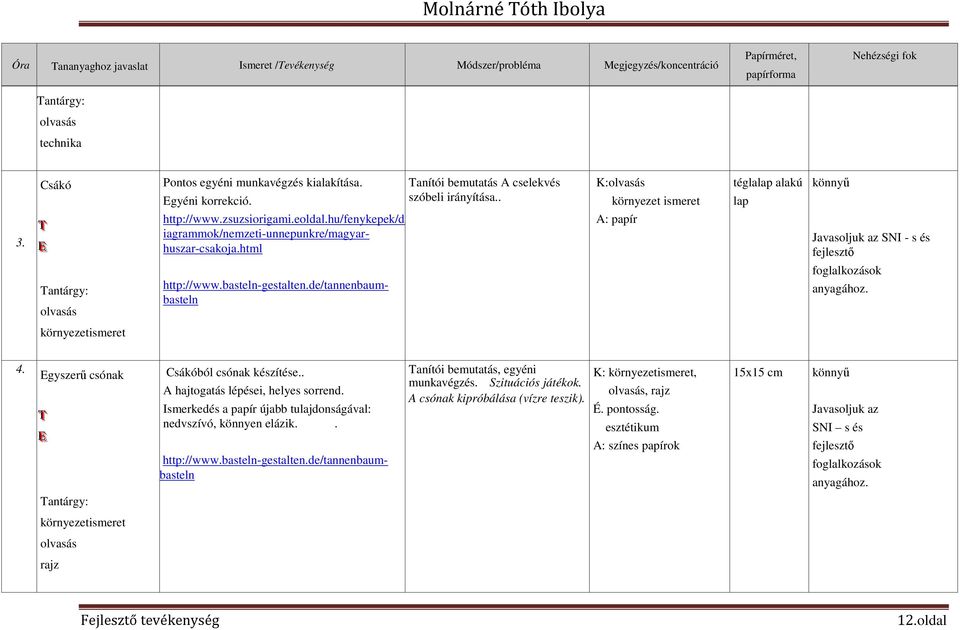This screenshot has height=630, width=960.
Task: Click 'A hajtogatás lépései, helyes sorrend.' text
Action: pyautogui.click(x=253, y=391)
